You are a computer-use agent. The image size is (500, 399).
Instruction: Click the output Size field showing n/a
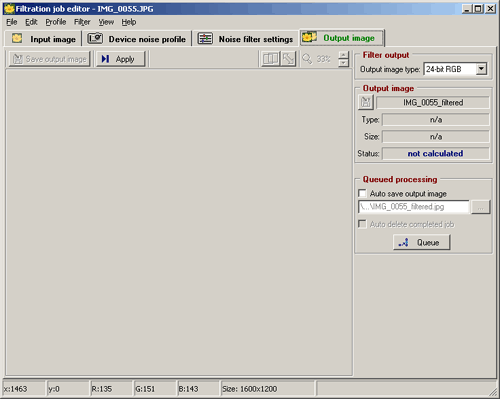(x=436, y=137)
